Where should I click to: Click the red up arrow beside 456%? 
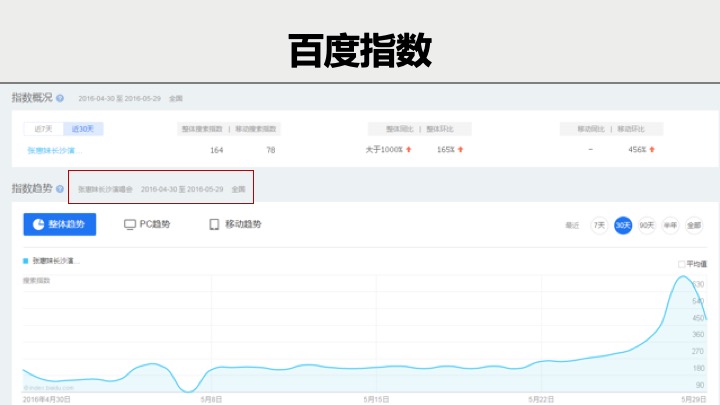coord(652,150)
